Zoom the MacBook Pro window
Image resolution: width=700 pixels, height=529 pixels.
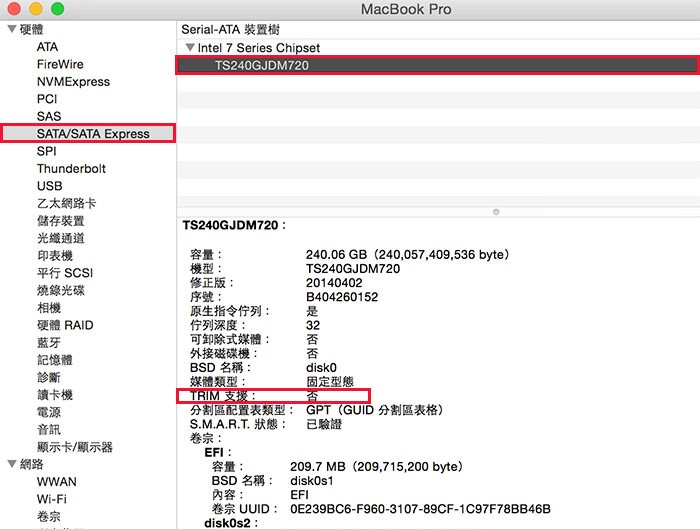pos(58,9)
